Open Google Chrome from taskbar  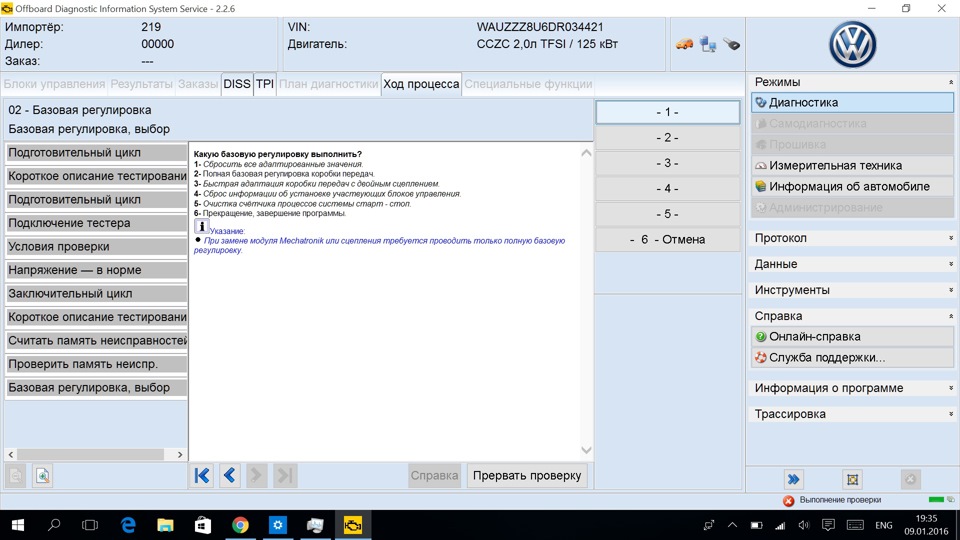tap(240, 525)
